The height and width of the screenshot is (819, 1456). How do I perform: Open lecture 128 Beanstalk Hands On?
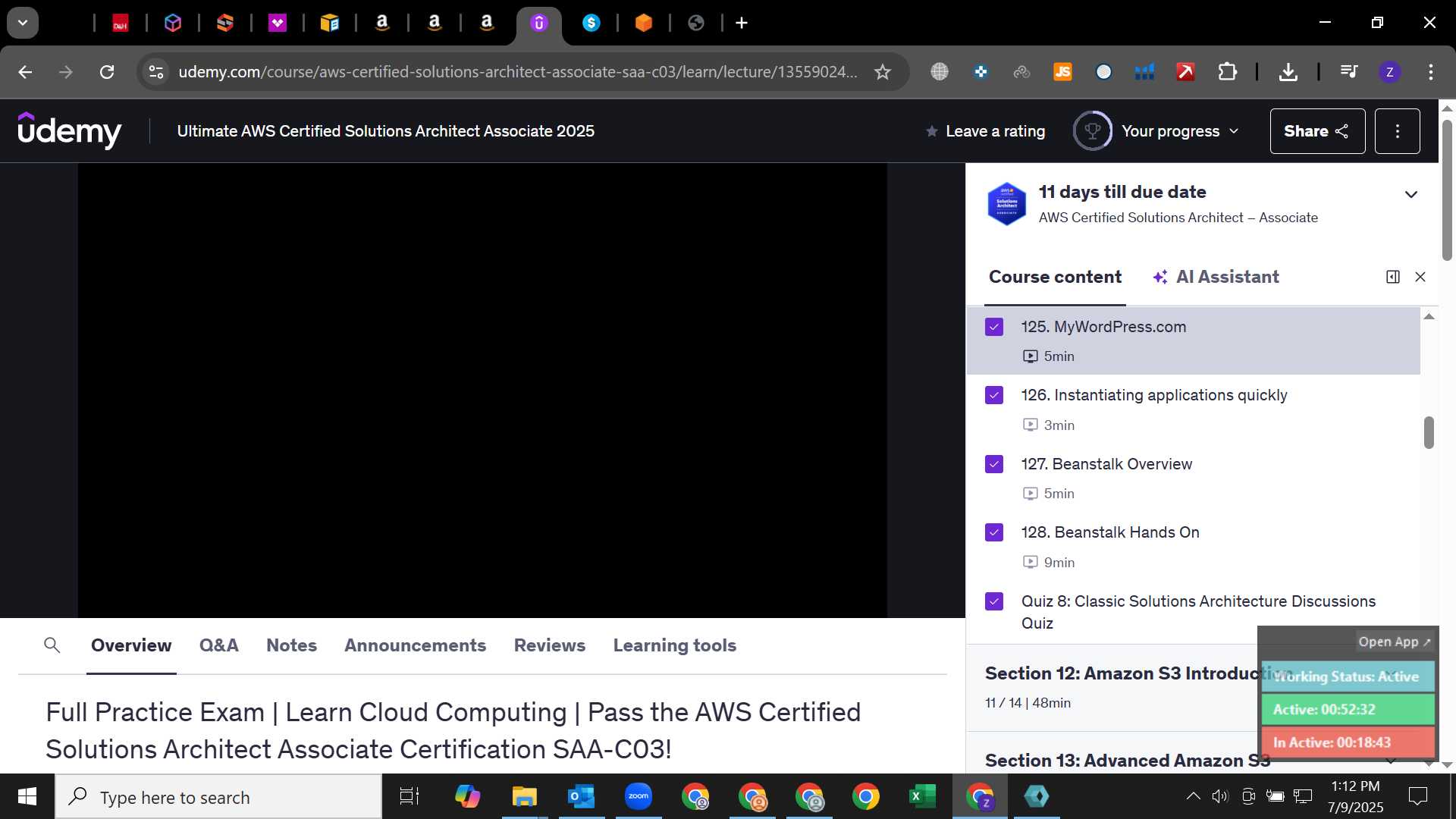[1193, 546]
